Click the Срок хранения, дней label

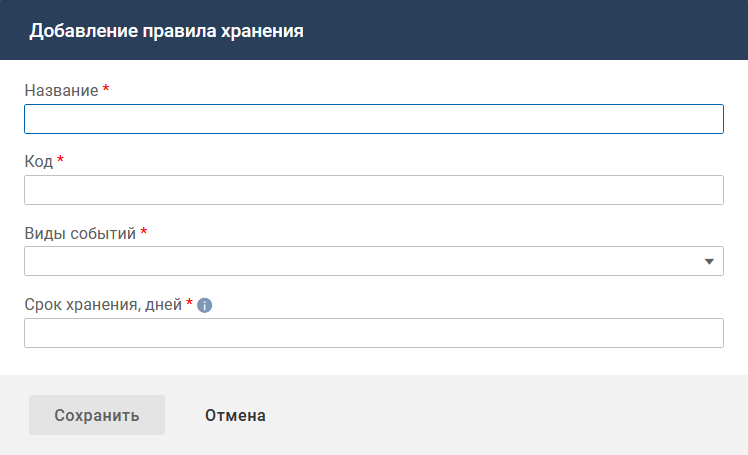[x=102, y=305]
